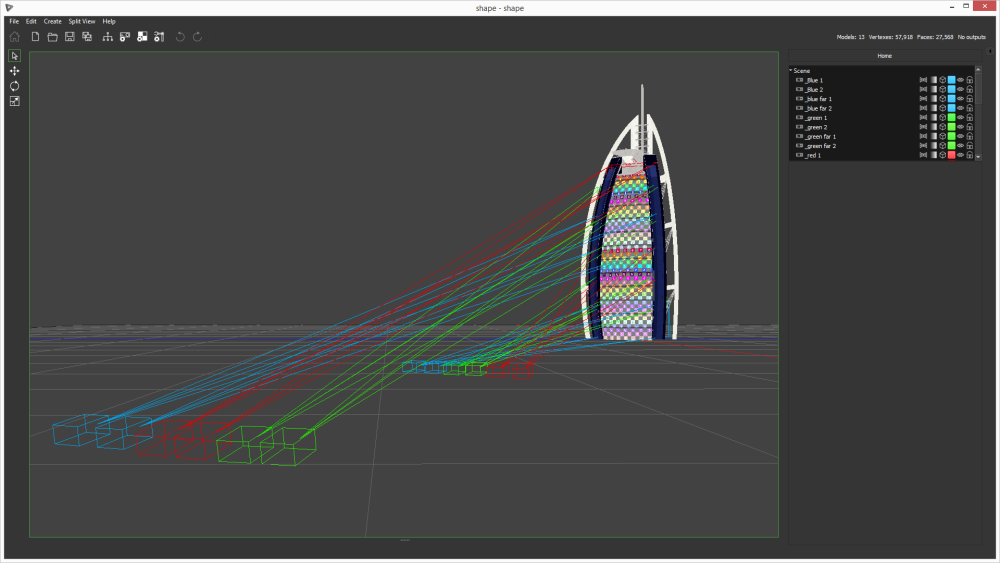
Task: Click the hierarchy tree toolbar icon
Action: 107,37
